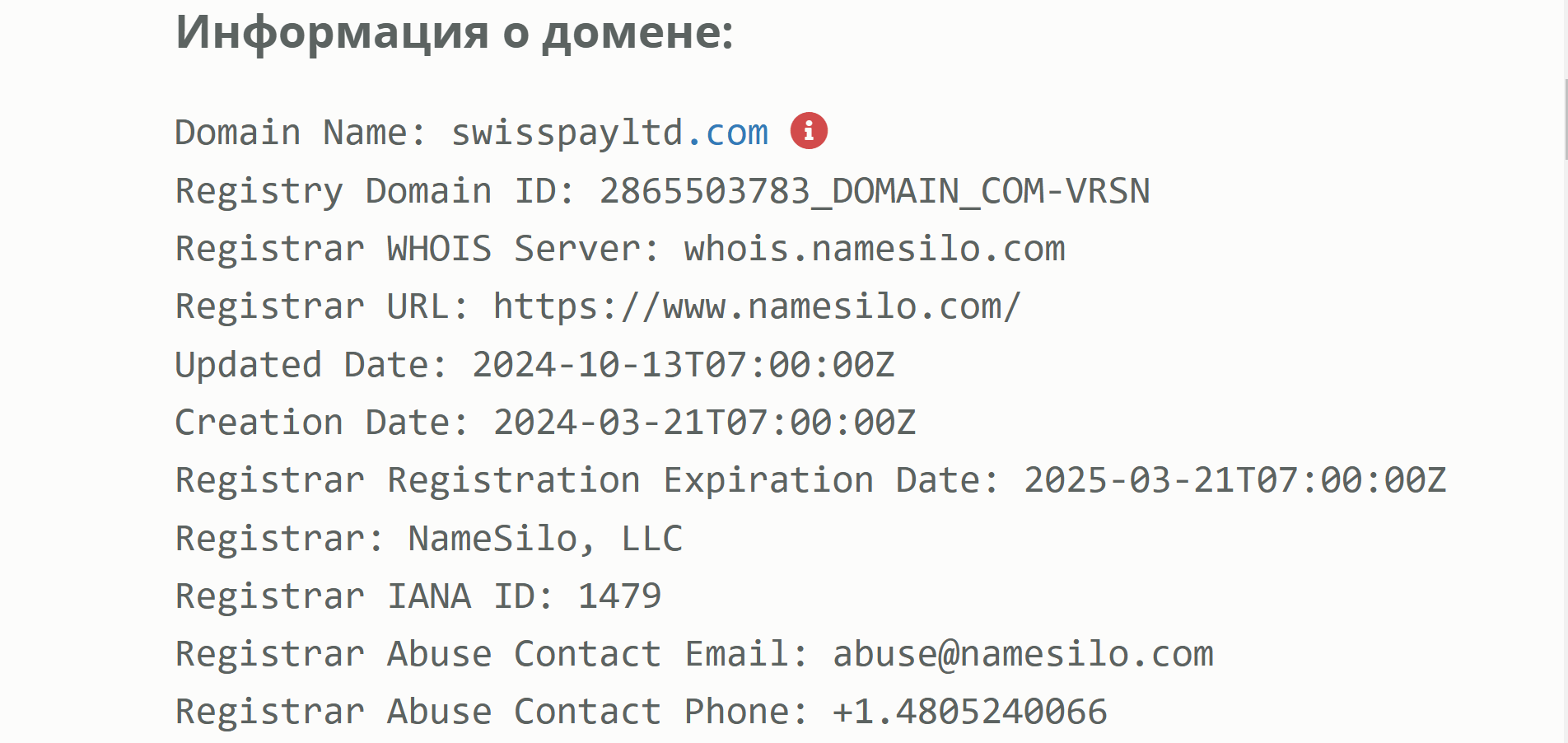Click the 'Информация о домене:' heading
1568x743 pixels.
coord(455,33)
